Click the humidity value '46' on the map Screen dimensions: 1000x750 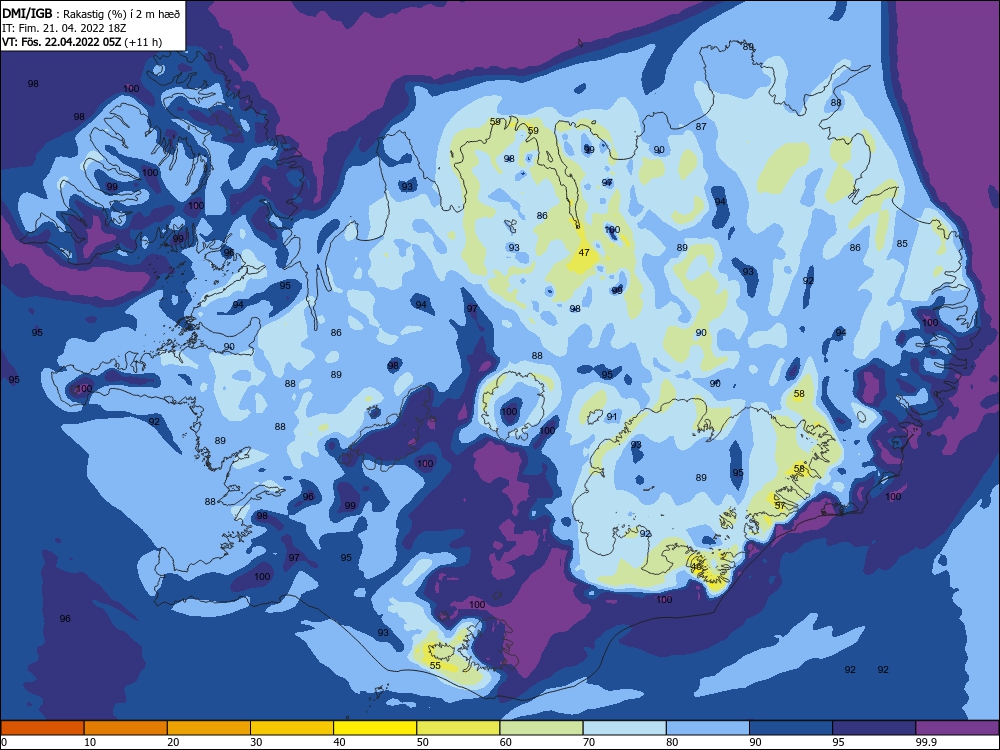click(x=696, y=566)
